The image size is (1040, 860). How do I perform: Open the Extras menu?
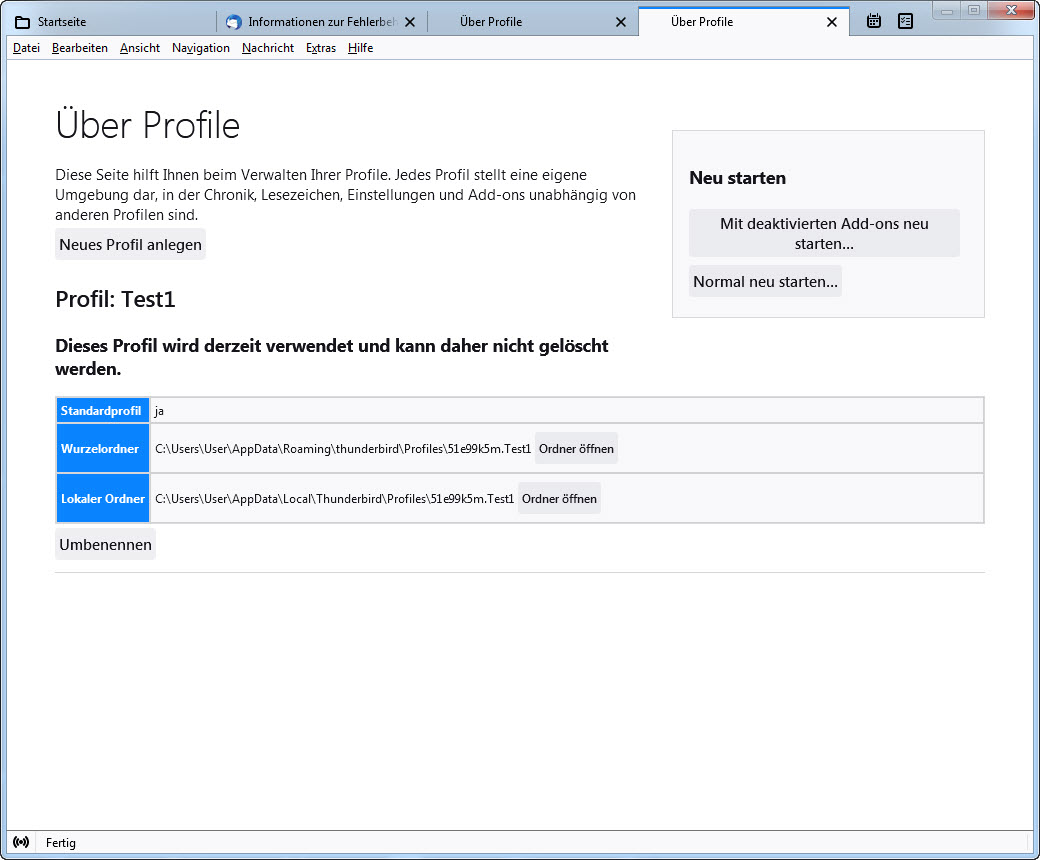321,48
